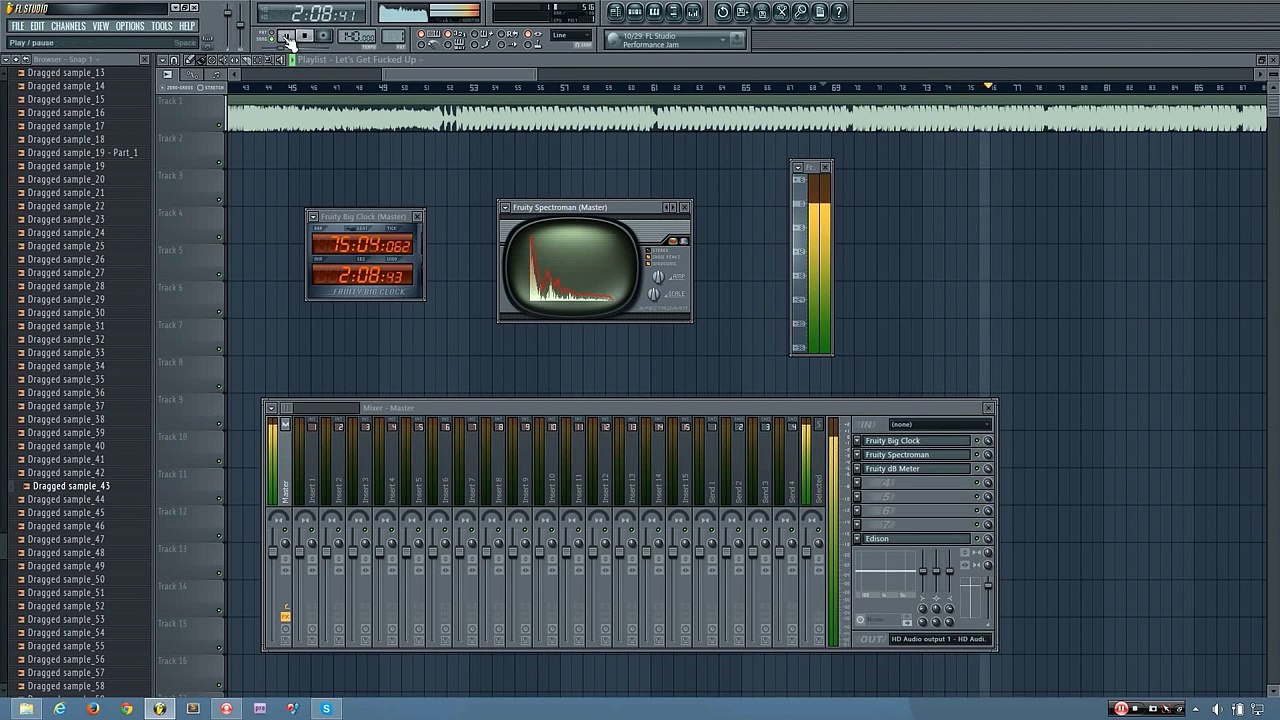Screen dimensions: 1280x720
Task: Click the playlist timeline position marker
Action: coord(989,87)
